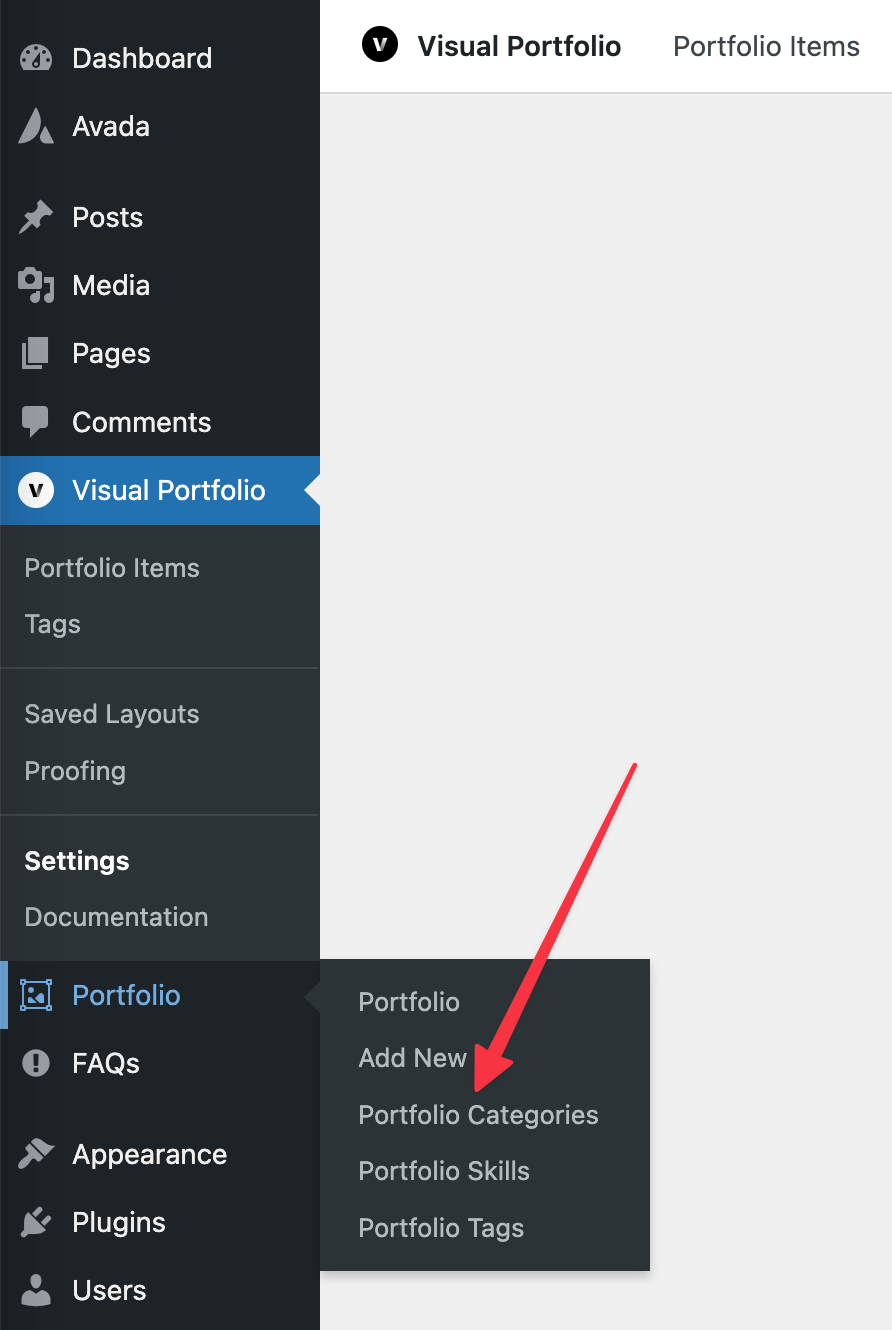Click the FAQs exclamation icon
Screen dimensions: 892x1330
pos(36,1063)
